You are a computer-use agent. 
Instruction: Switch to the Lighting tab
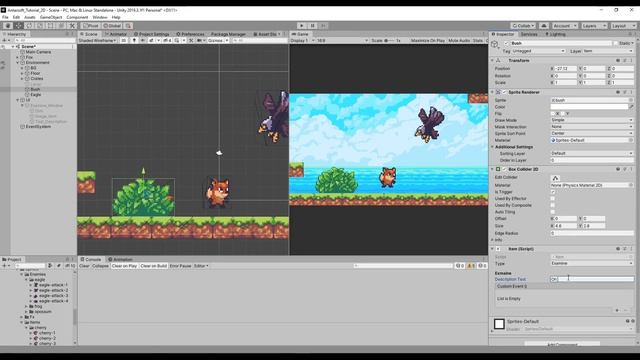[x=556, y=34]
